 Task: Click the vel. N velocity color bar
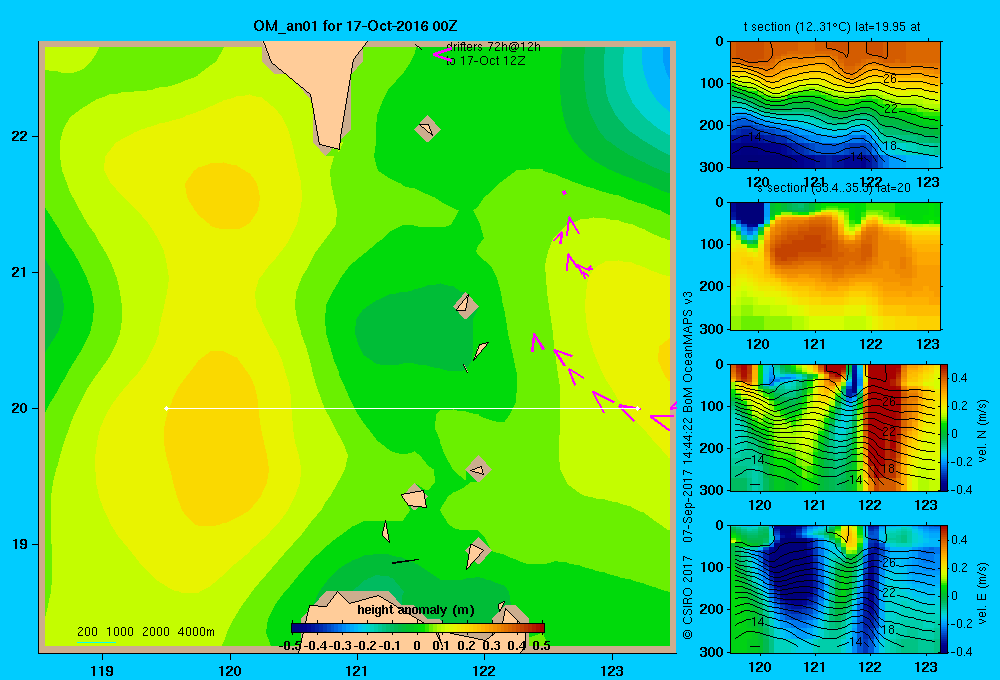944,427
